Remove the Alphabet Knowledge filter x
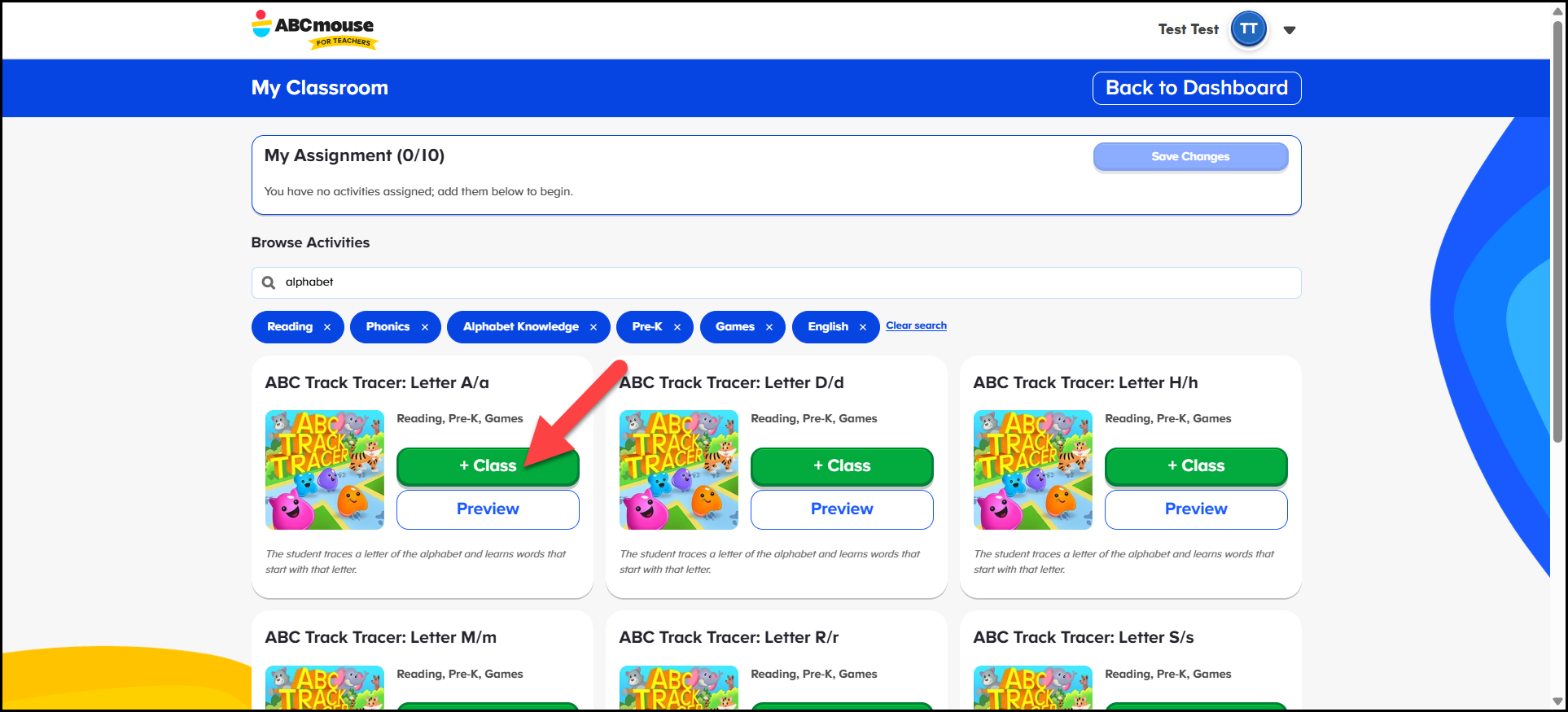This screenshot has width=1568, height=712. click(593, 327)
